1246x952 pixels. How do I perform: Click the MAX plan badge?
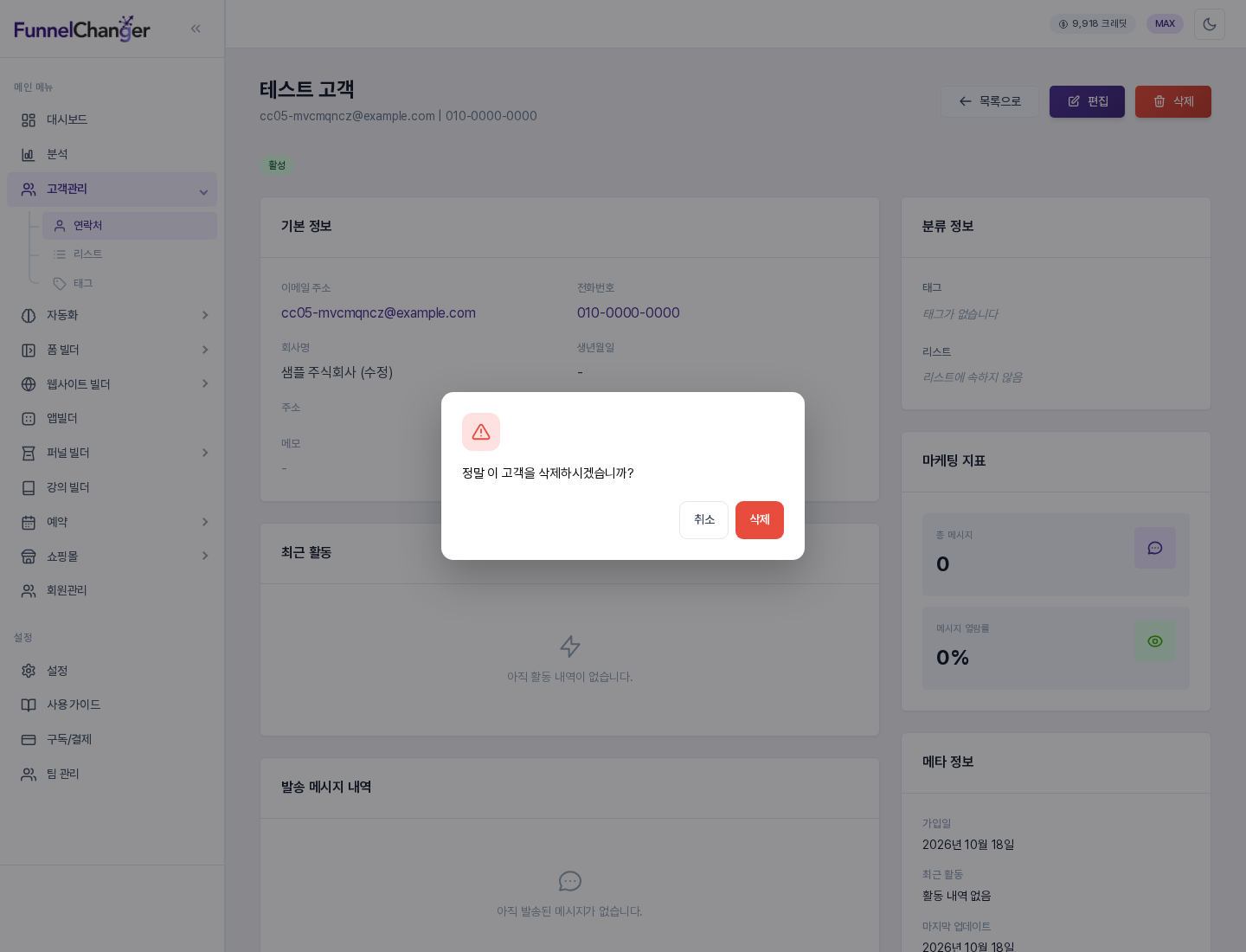pyautogui.click(x=1165, y=24)
